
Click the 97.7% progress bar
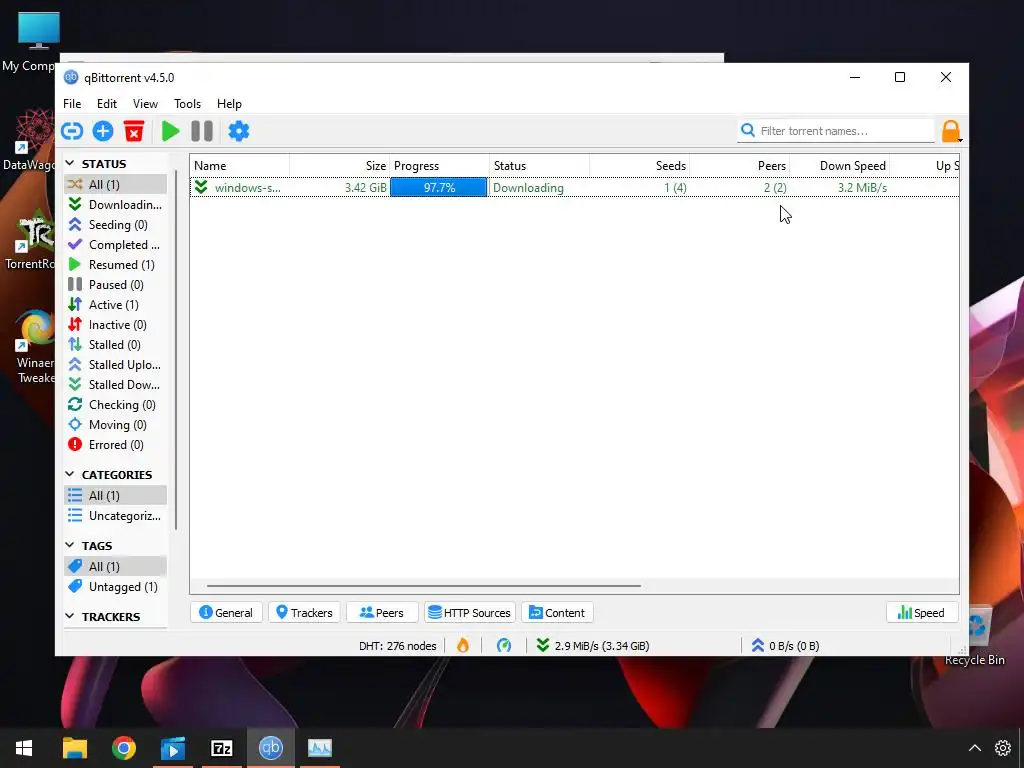coord(439,187)
